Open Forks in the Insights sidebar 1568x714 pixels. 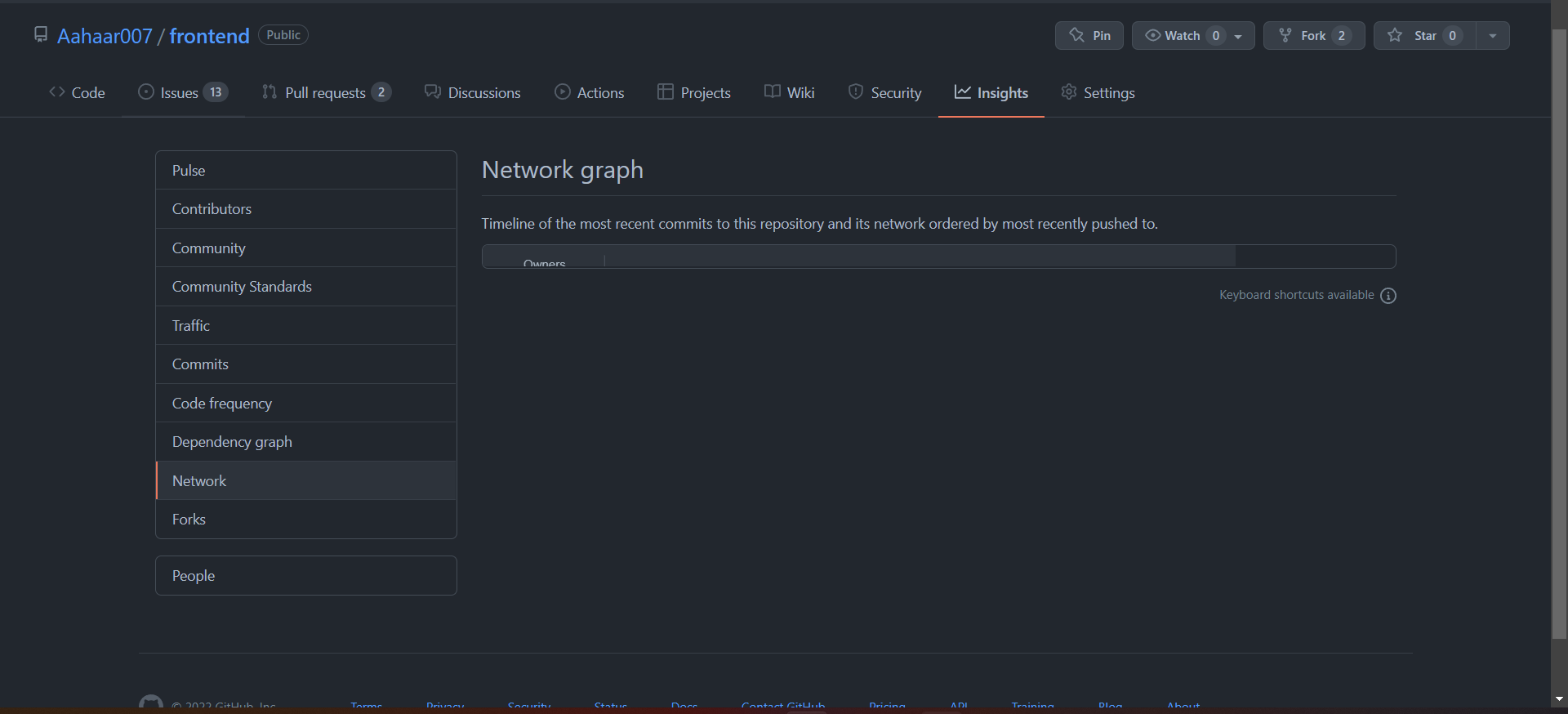tap(306, 520)
